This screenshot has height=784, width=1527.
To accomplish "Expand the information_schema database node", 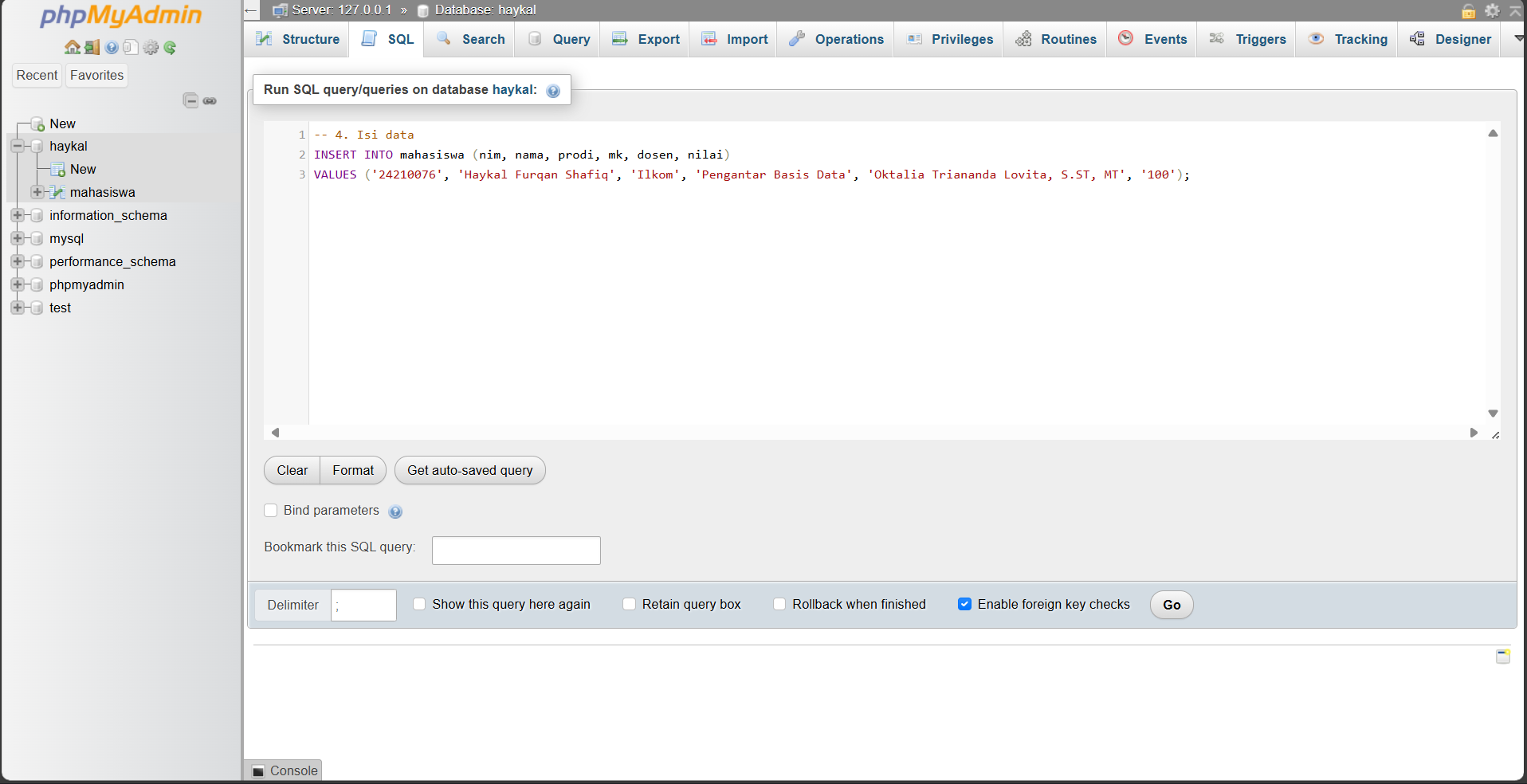I will [x=18, y=216].
